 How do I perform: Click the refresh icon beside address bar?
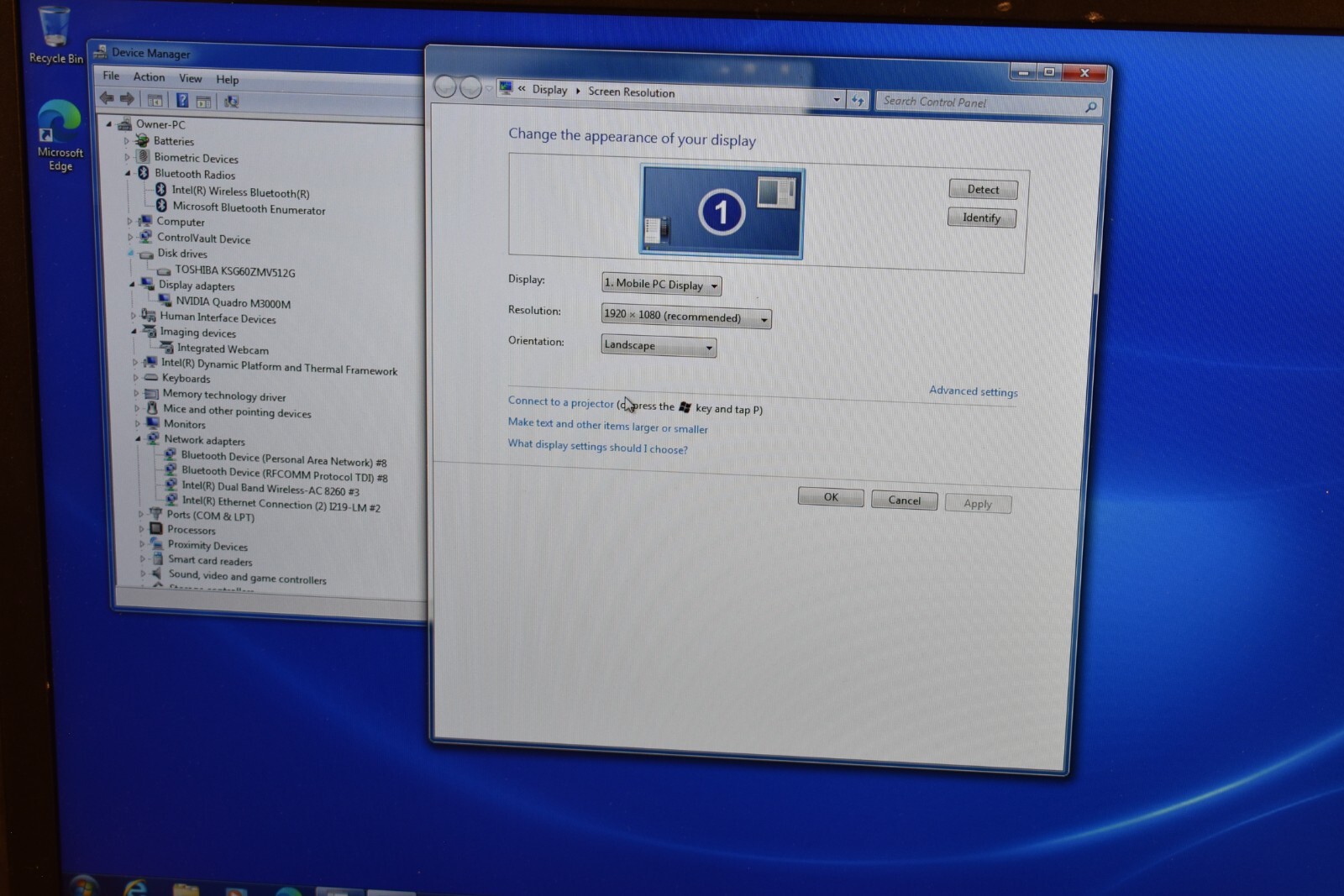coord(857,101)
